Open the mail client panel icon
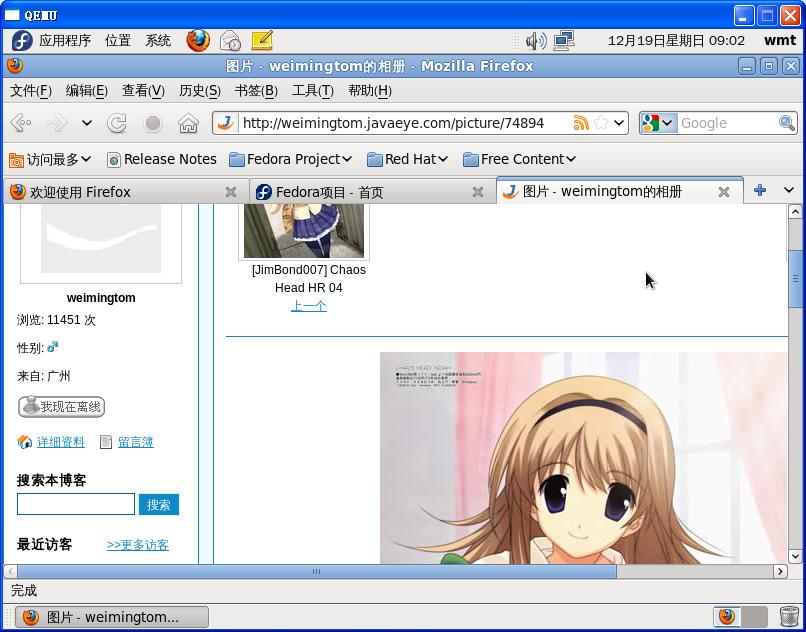This screenshot has height=632, width=806. coord(230,41)
